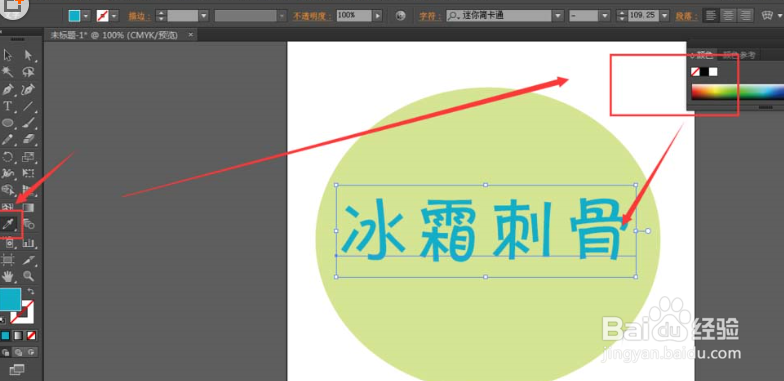Open font size dropdown arrow

tap(664, 16)
